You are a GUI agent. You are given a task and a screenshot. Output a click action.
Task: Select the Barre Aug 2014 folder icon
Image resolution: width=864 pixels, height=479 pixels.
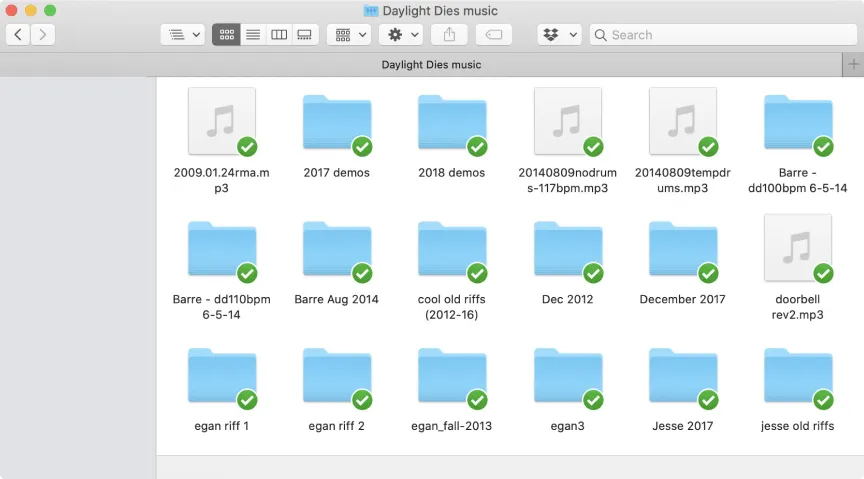click(337, 249)
